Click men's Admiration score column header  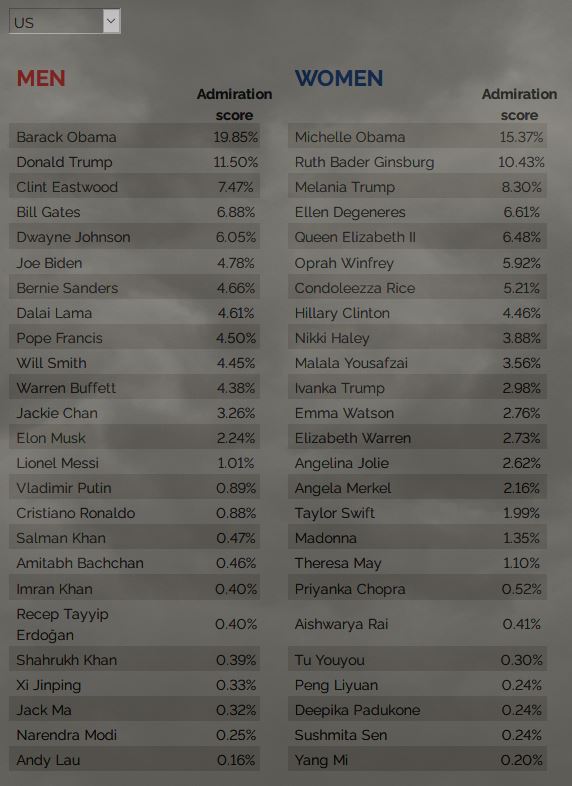click(234, 104)
